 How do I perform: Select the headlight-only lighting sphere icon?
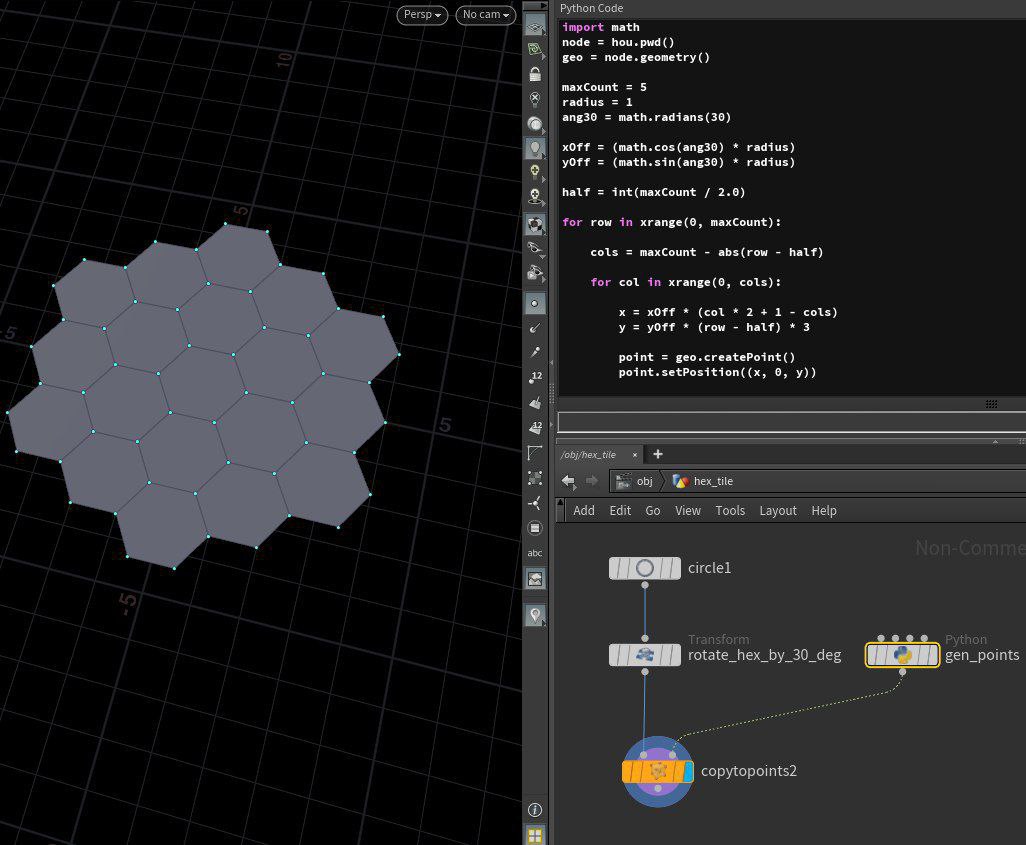coord(535,124)
